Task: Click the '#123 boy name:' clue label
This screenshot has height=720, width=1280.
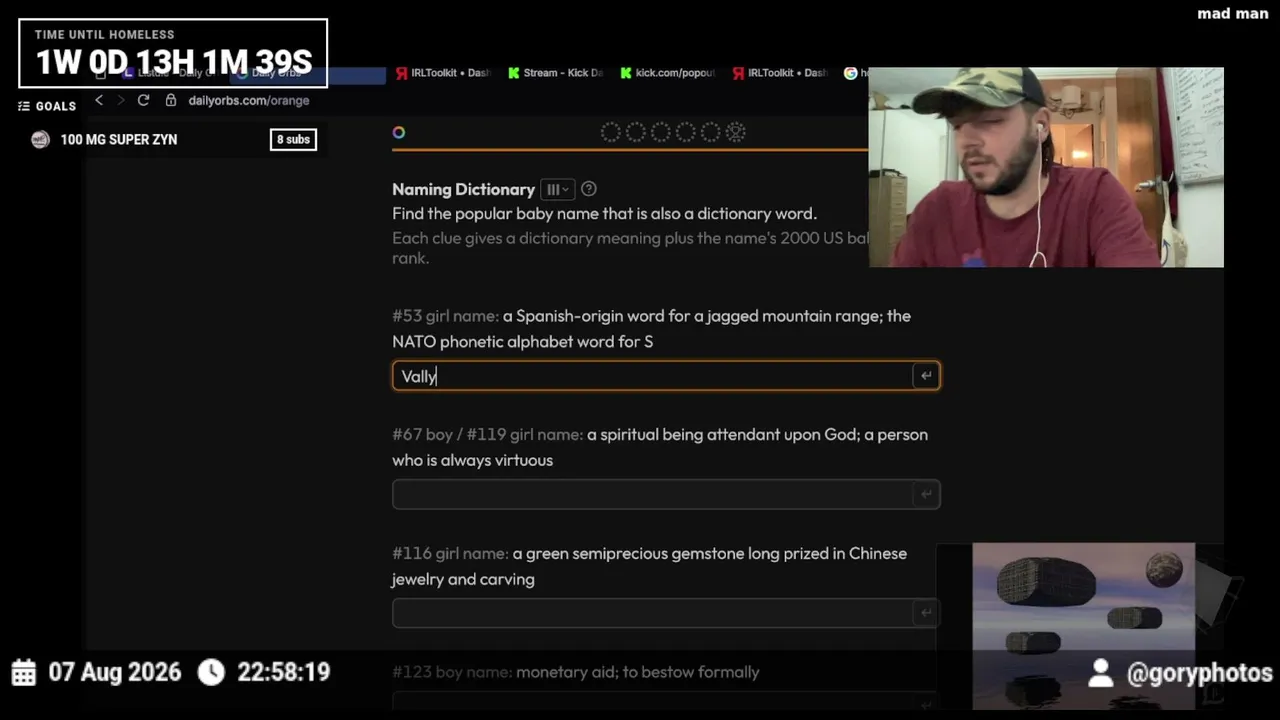Action: pos(452,672)
